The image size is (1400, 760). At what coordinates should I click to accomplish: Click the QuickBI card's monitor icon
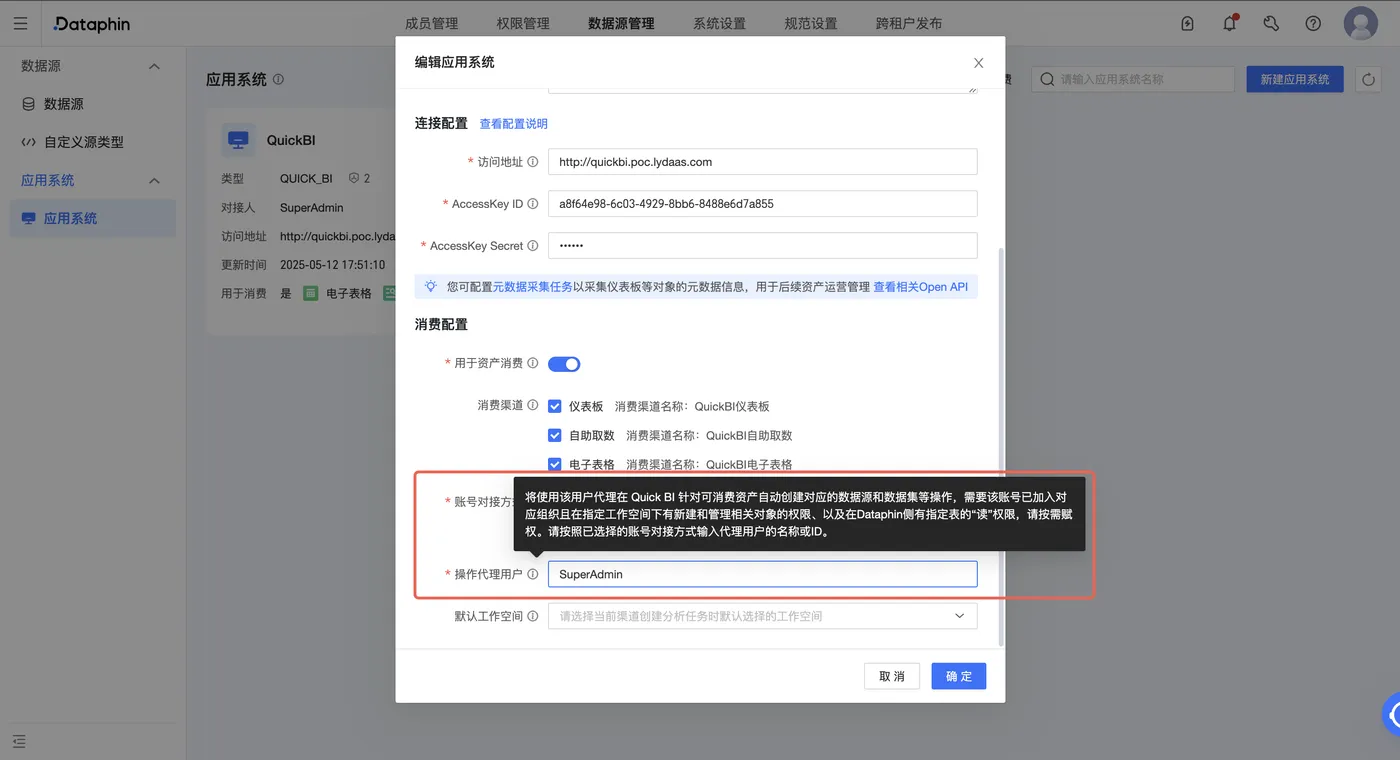click(238, 140)
